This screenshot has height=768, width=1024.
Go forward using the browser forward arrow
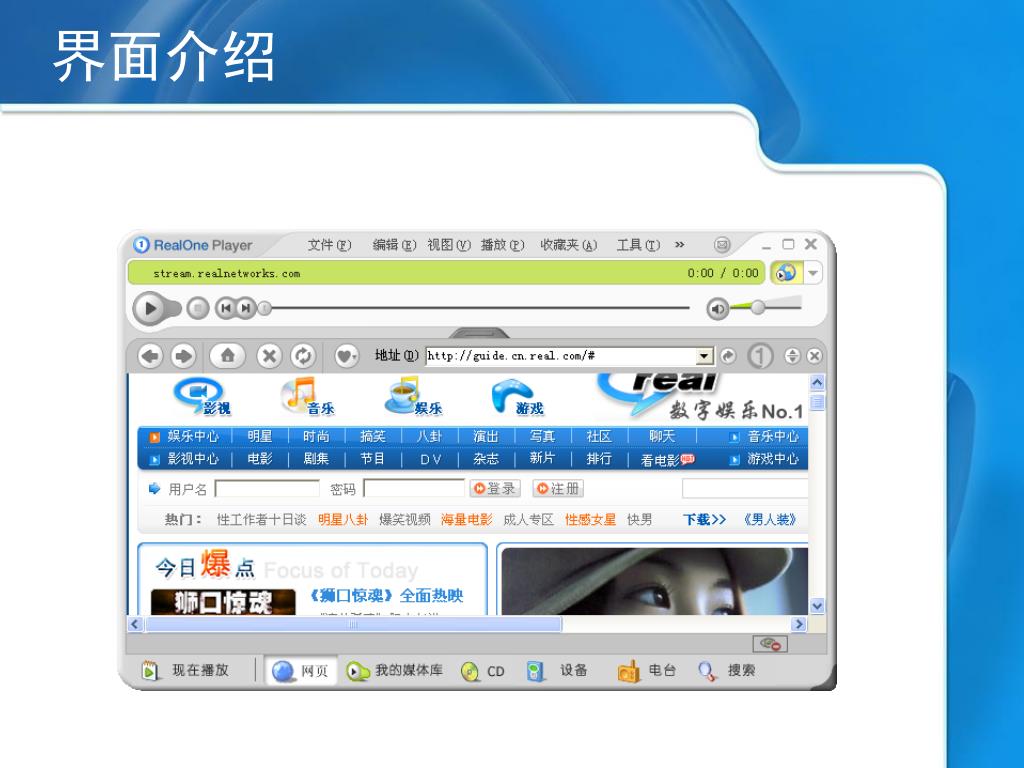pos(184,356)
